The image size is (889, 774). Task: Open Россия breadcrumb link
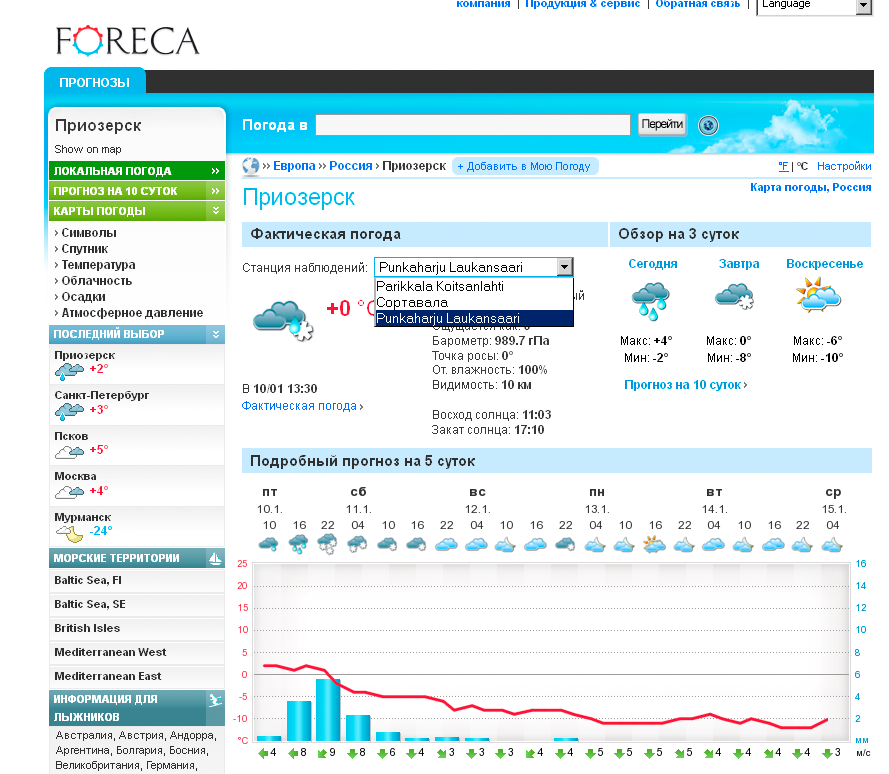click(350, 166)
